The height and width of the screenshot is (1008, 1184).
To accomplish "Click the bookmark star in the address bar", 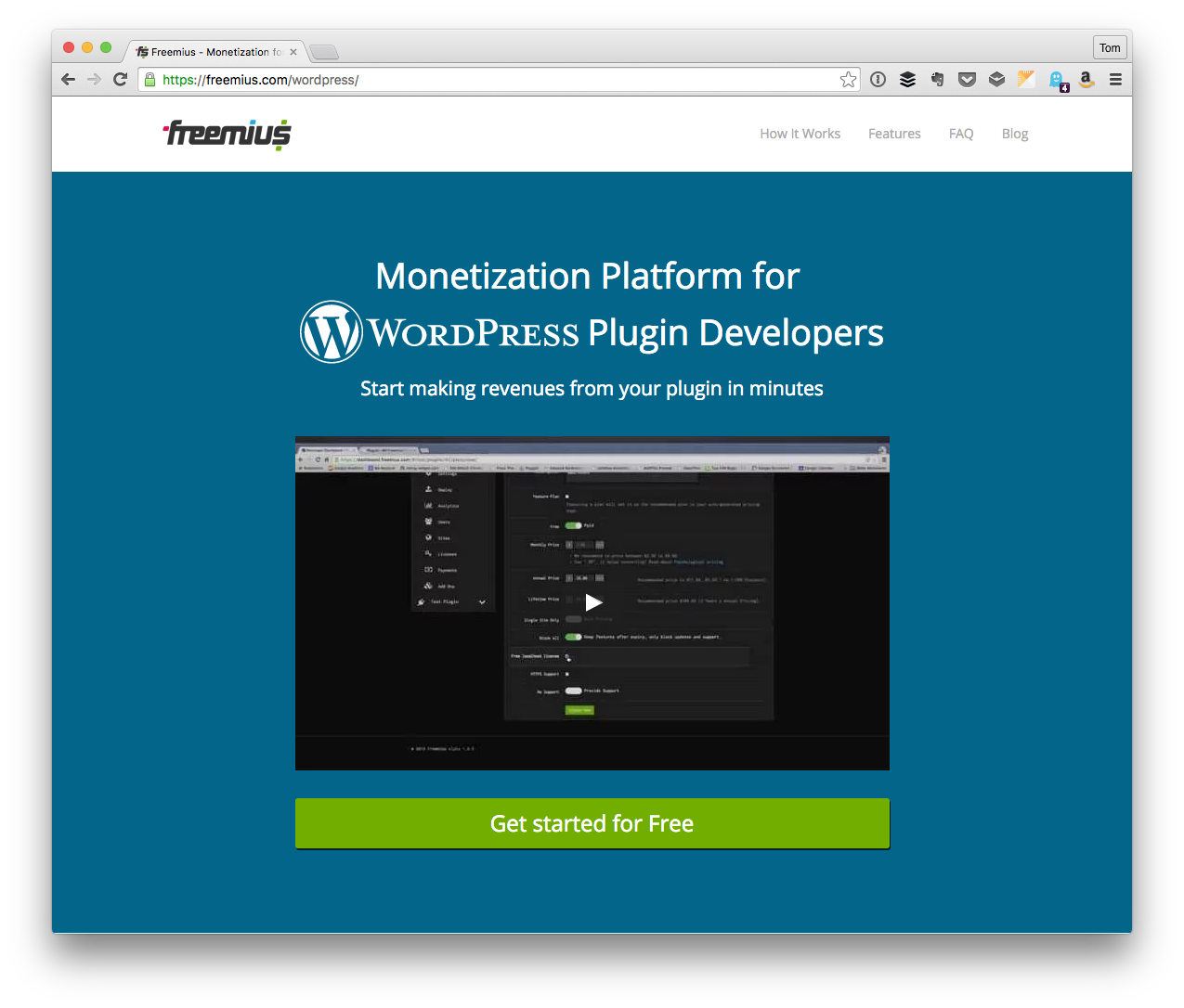I will click(847, 79).
